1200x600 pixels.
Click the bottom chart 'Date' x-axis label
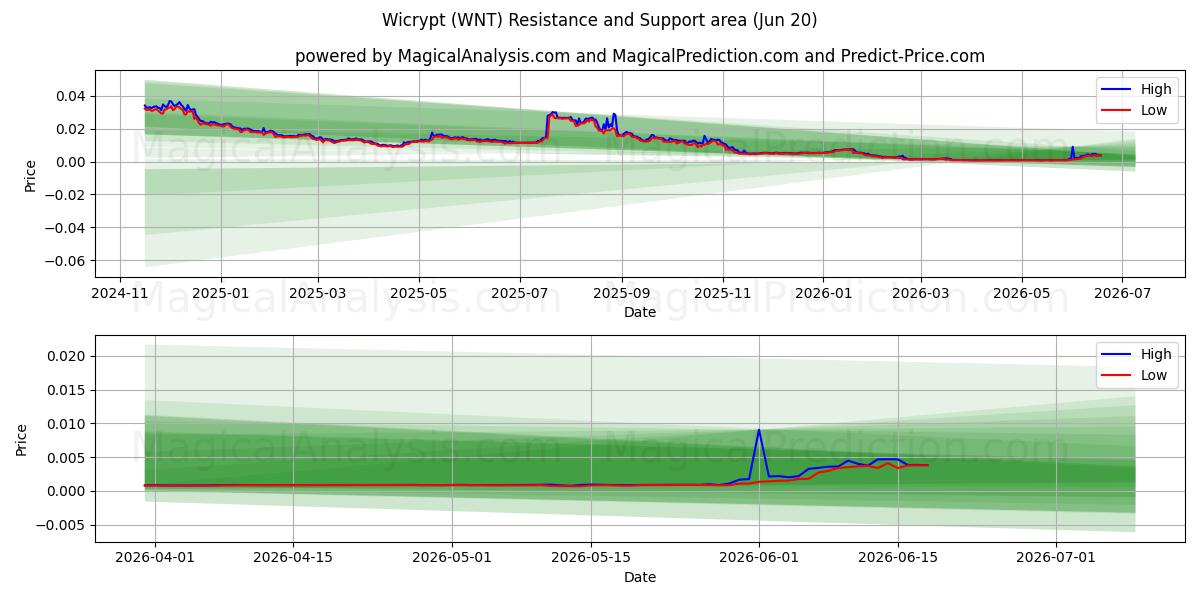(x=640, y=577)
